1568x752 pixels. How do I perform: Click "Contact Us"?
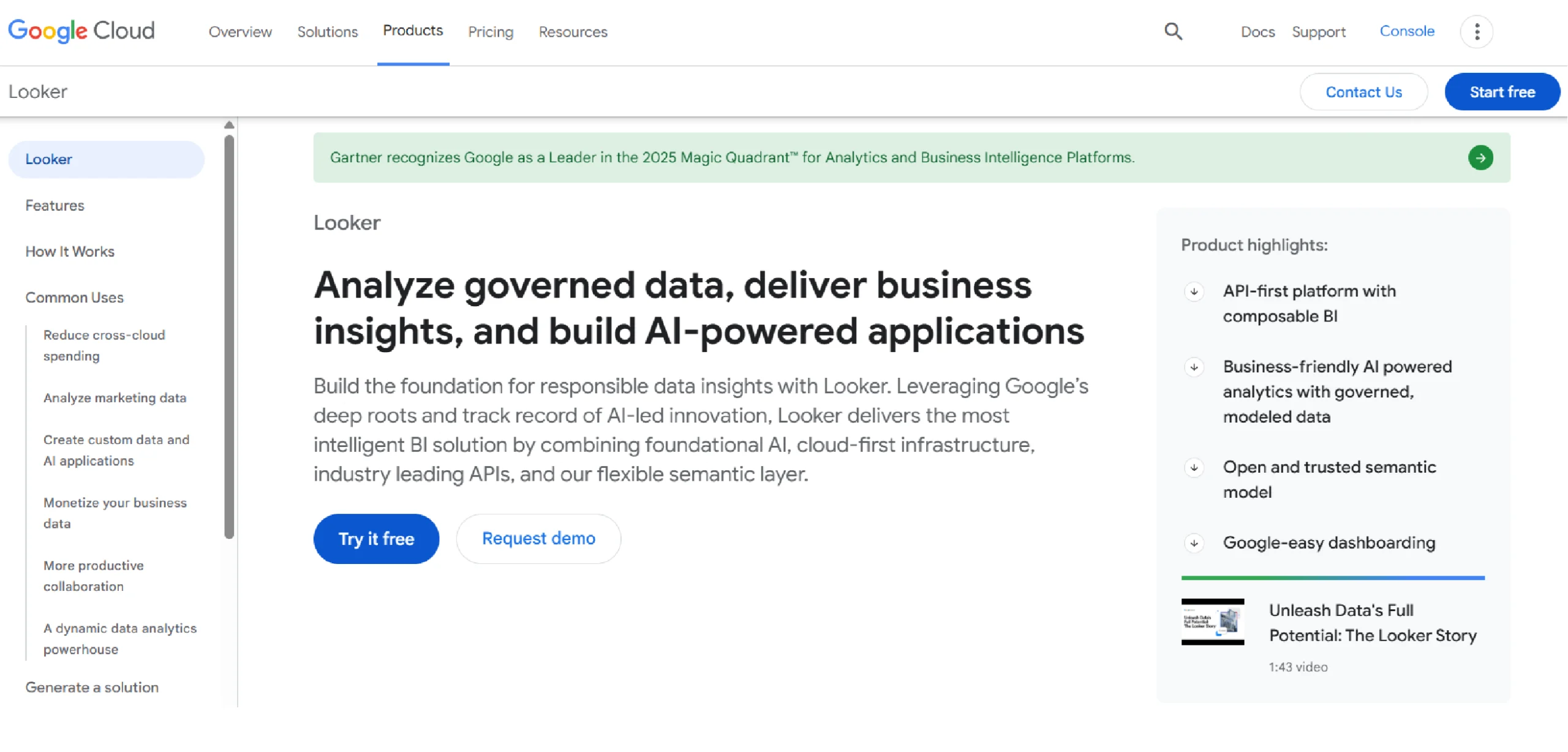coord(1364,92)
